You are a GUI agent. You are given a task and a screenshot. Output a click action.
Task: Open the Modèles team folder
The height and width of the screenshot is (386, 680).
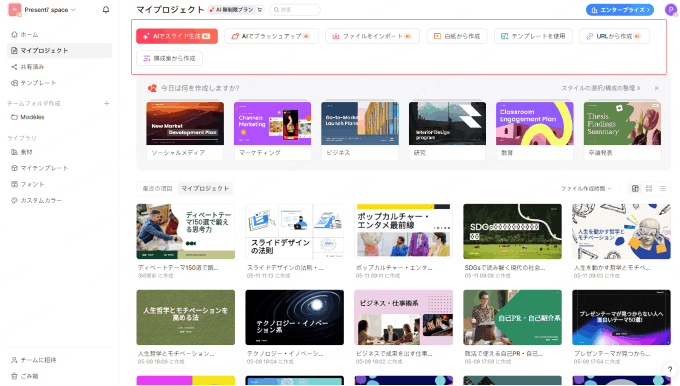coord(59,117)
